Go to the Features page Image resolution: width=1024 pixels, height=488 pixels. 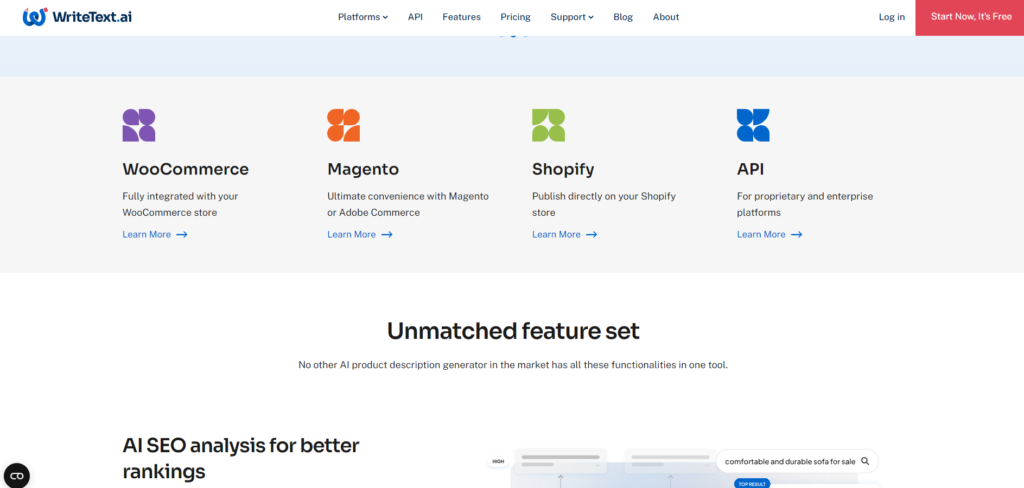click(x=461, y=17)
